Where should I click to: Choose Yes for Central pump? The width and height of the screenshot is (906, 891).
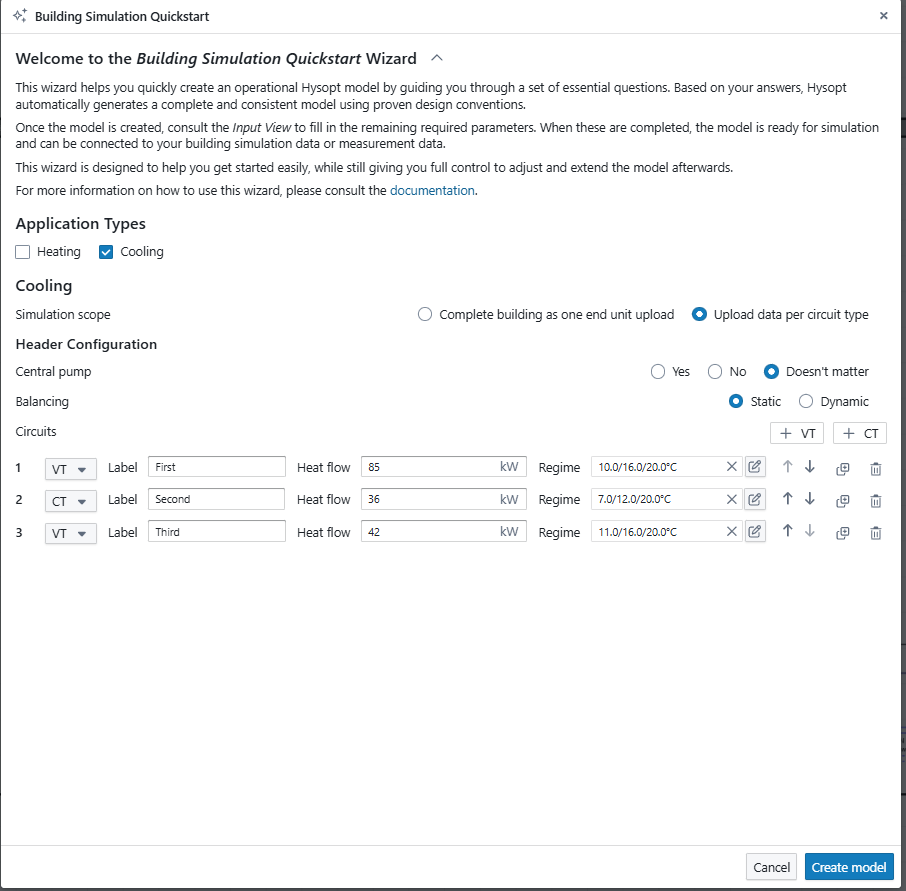pyautogui.click(x=658, y=371)
